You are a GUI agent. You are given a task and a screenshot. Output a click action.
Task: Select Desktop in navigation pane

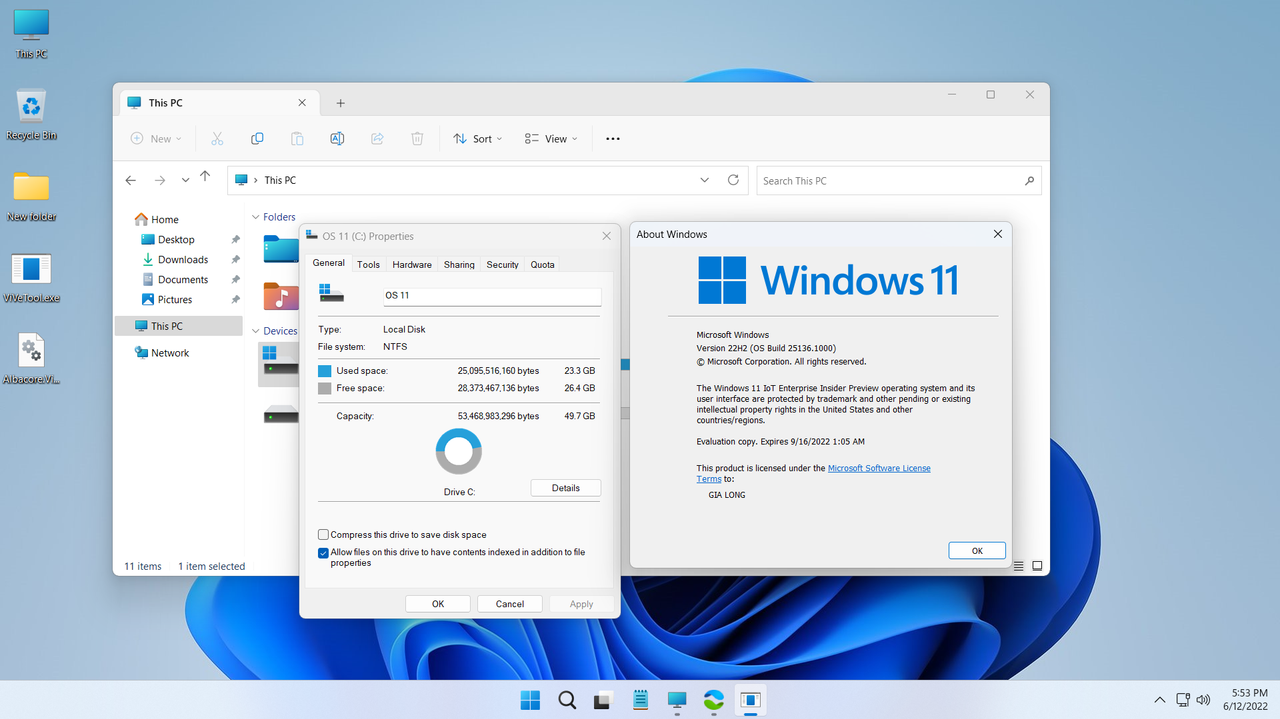click(x=176, y=240)
